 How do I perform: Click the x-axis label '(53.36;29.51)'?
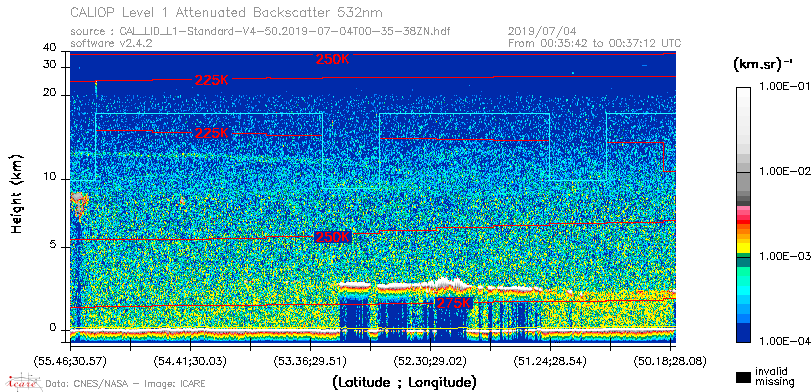click(x=311, y=360)
